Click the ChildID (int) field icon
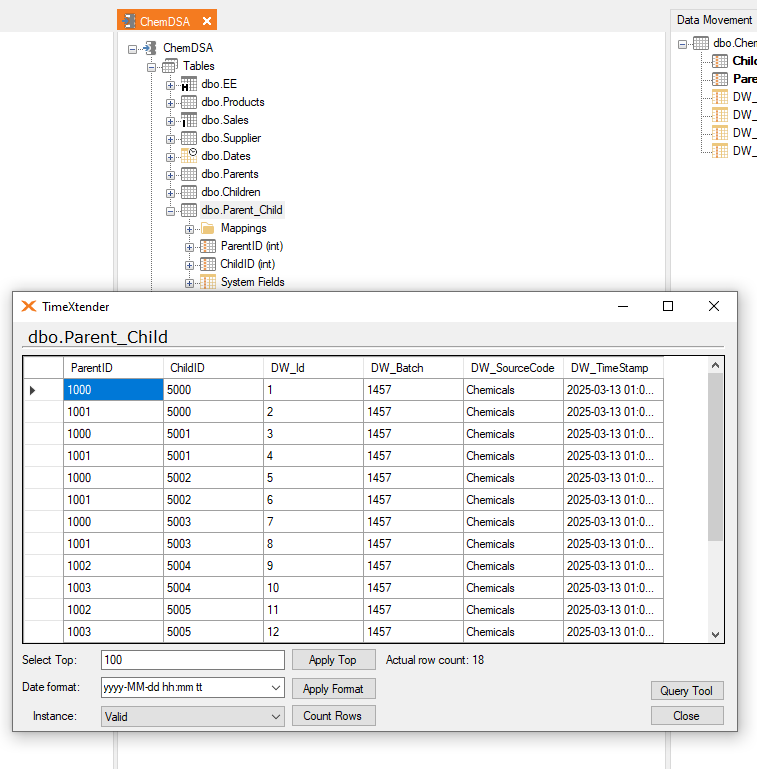The image size is (757, 769). [208, 264]
